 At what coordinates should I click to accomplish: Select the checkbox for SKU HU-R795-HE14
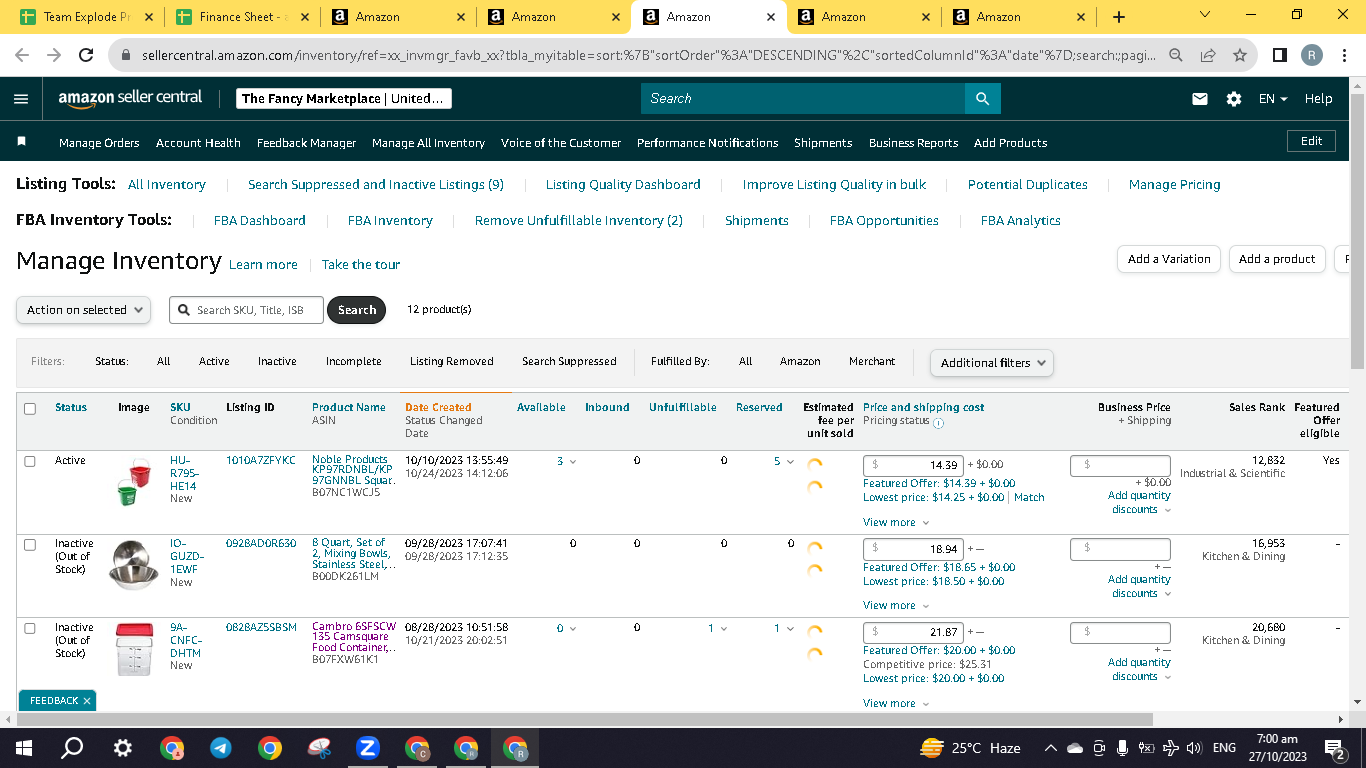[30, 461]
